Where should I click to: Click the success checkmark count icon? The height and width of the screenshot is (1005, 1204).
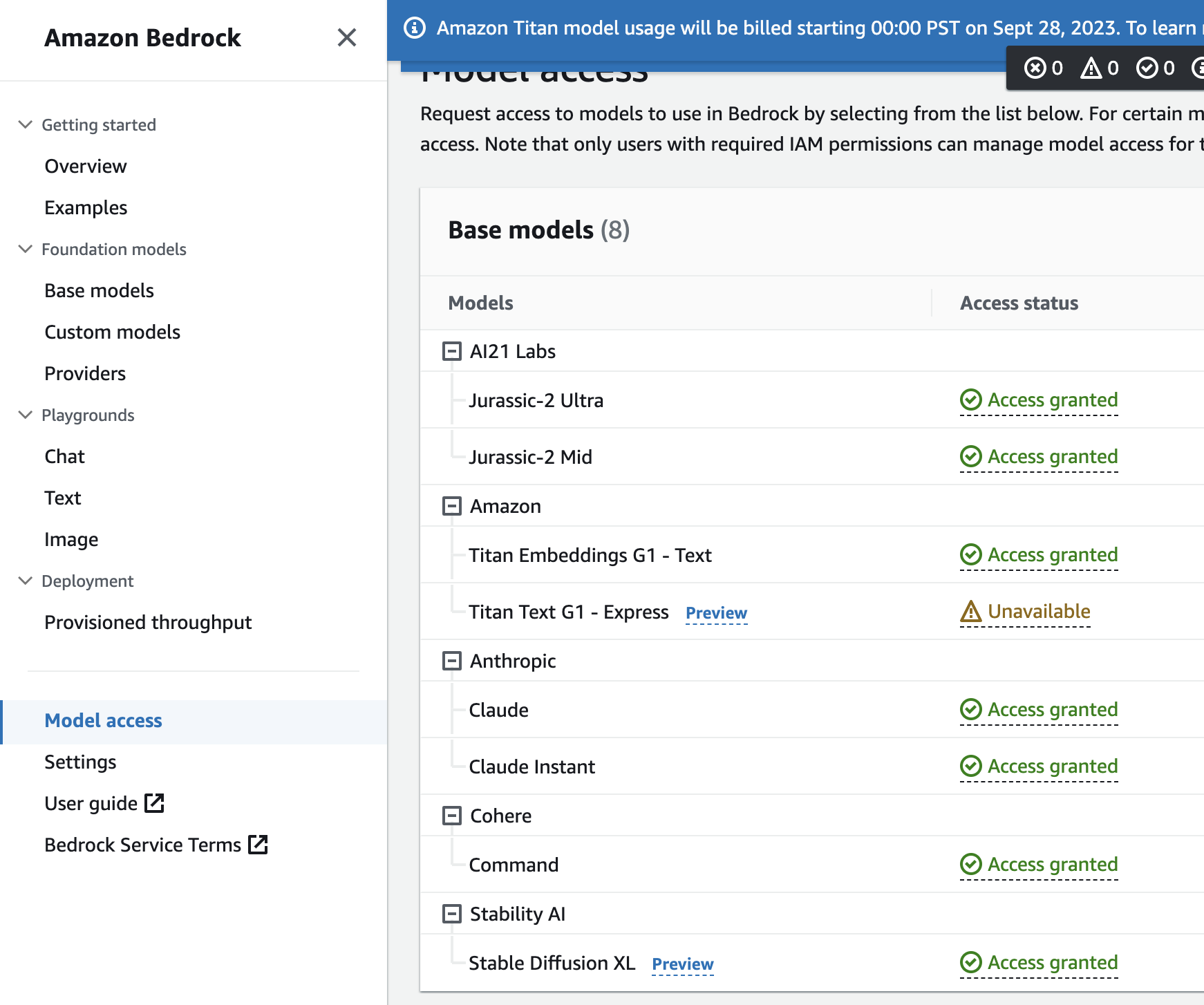(x=1147, y=68)
